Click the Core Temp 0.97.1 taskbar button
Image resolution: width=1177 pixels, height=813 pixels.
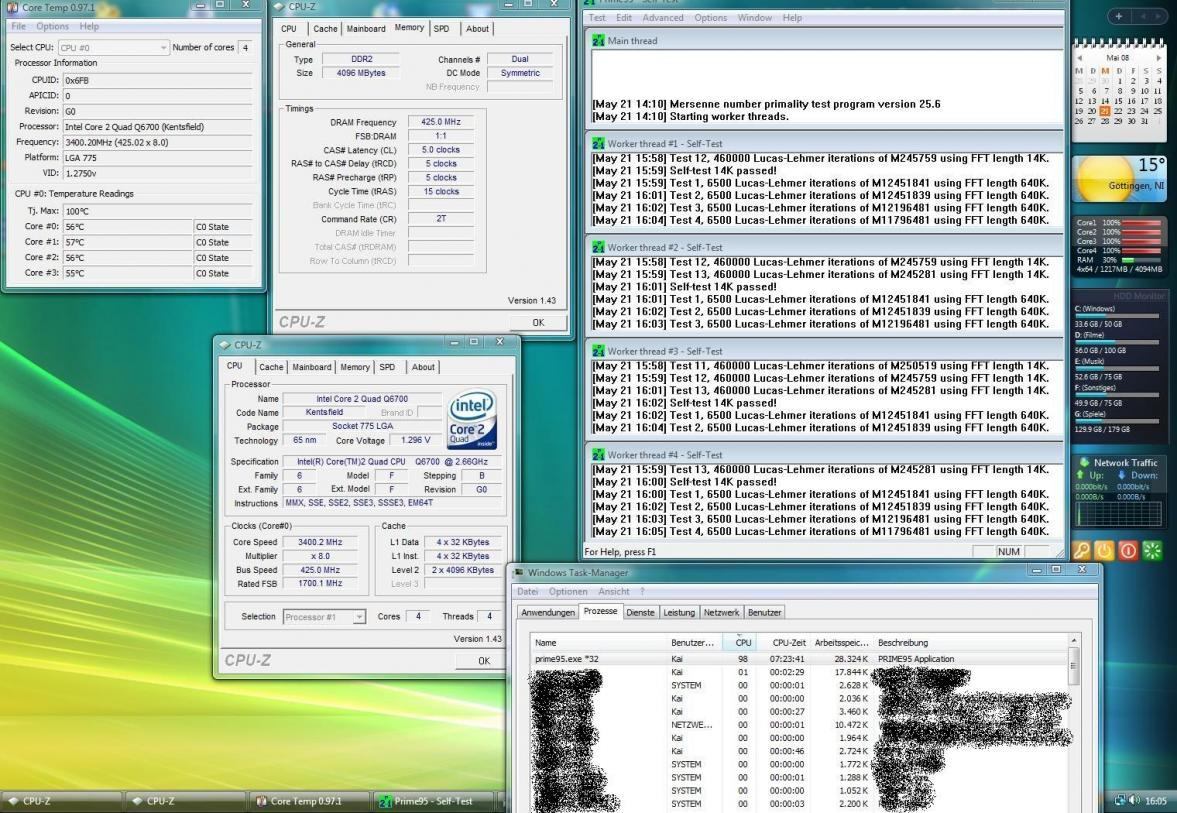tap(308, 801)
